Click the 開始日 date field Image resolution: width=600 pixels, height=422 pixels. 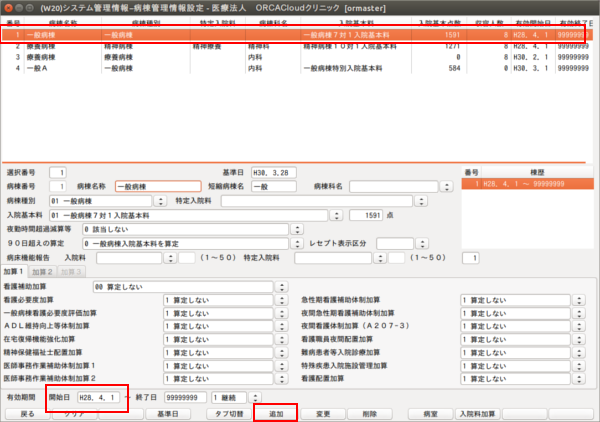pyautogui.click(x=101, y=397)
